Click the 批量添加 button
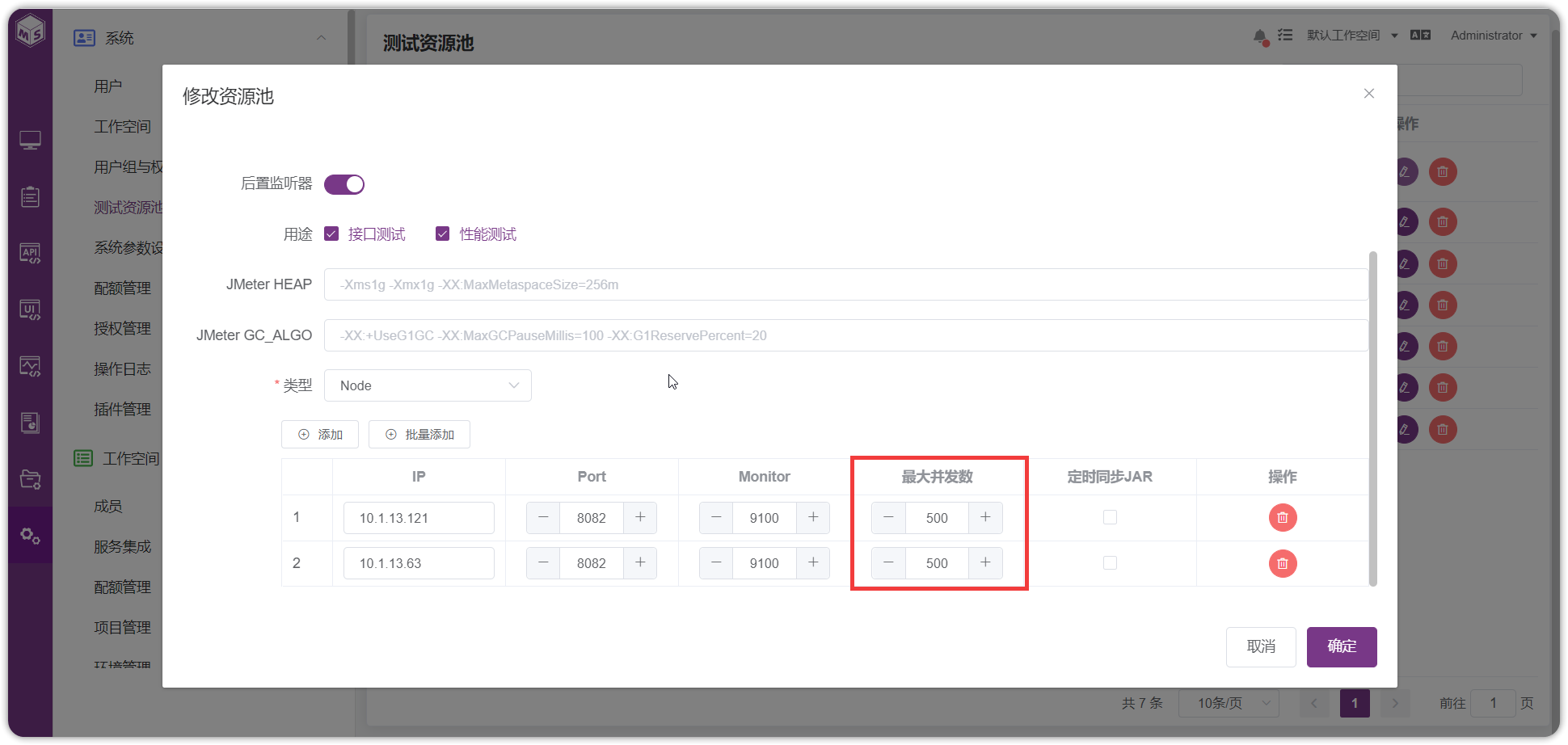The height and width of the screenshot is (745, 1568). click(x=419, y=435)
